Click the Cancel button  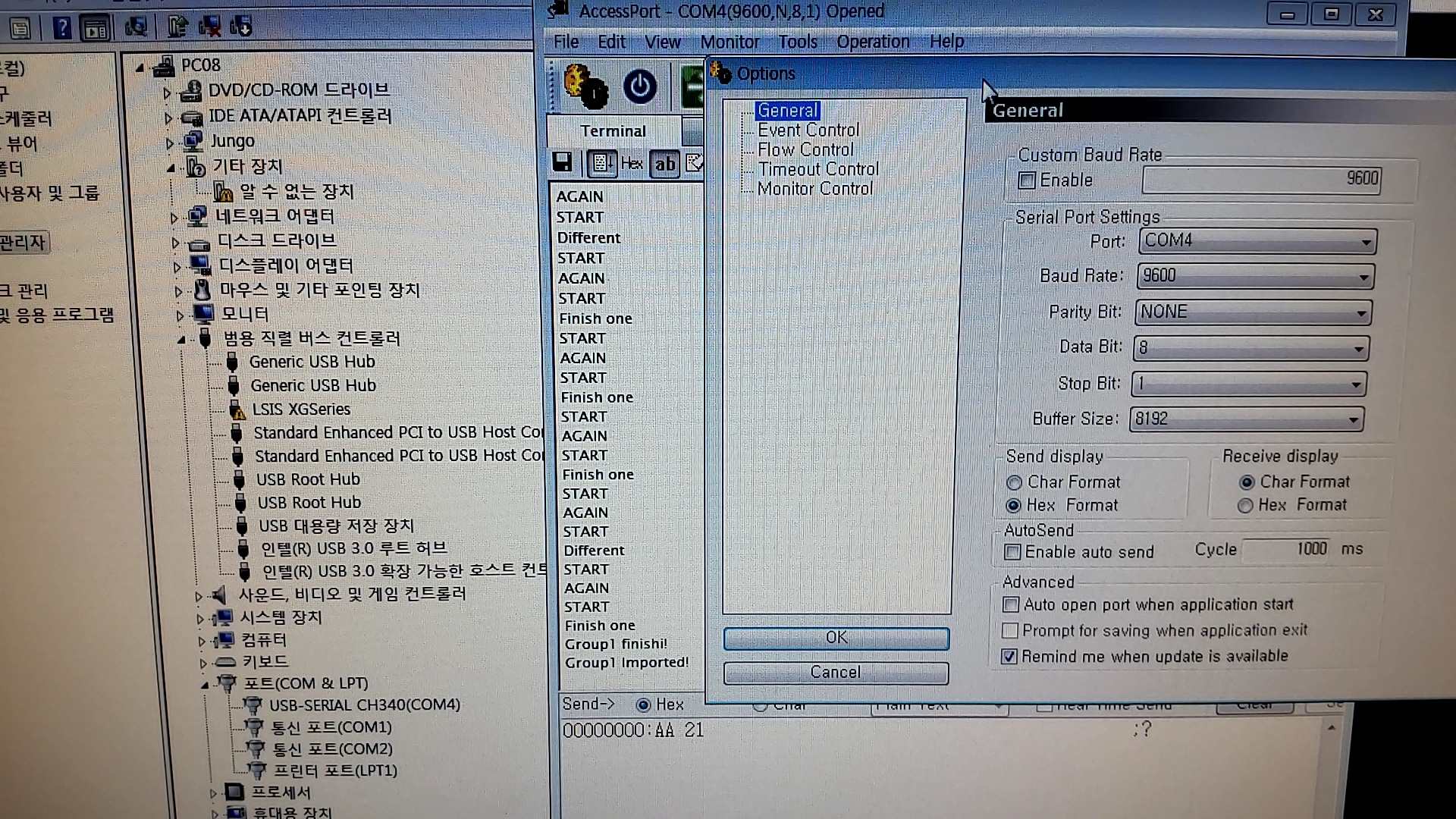836,673
